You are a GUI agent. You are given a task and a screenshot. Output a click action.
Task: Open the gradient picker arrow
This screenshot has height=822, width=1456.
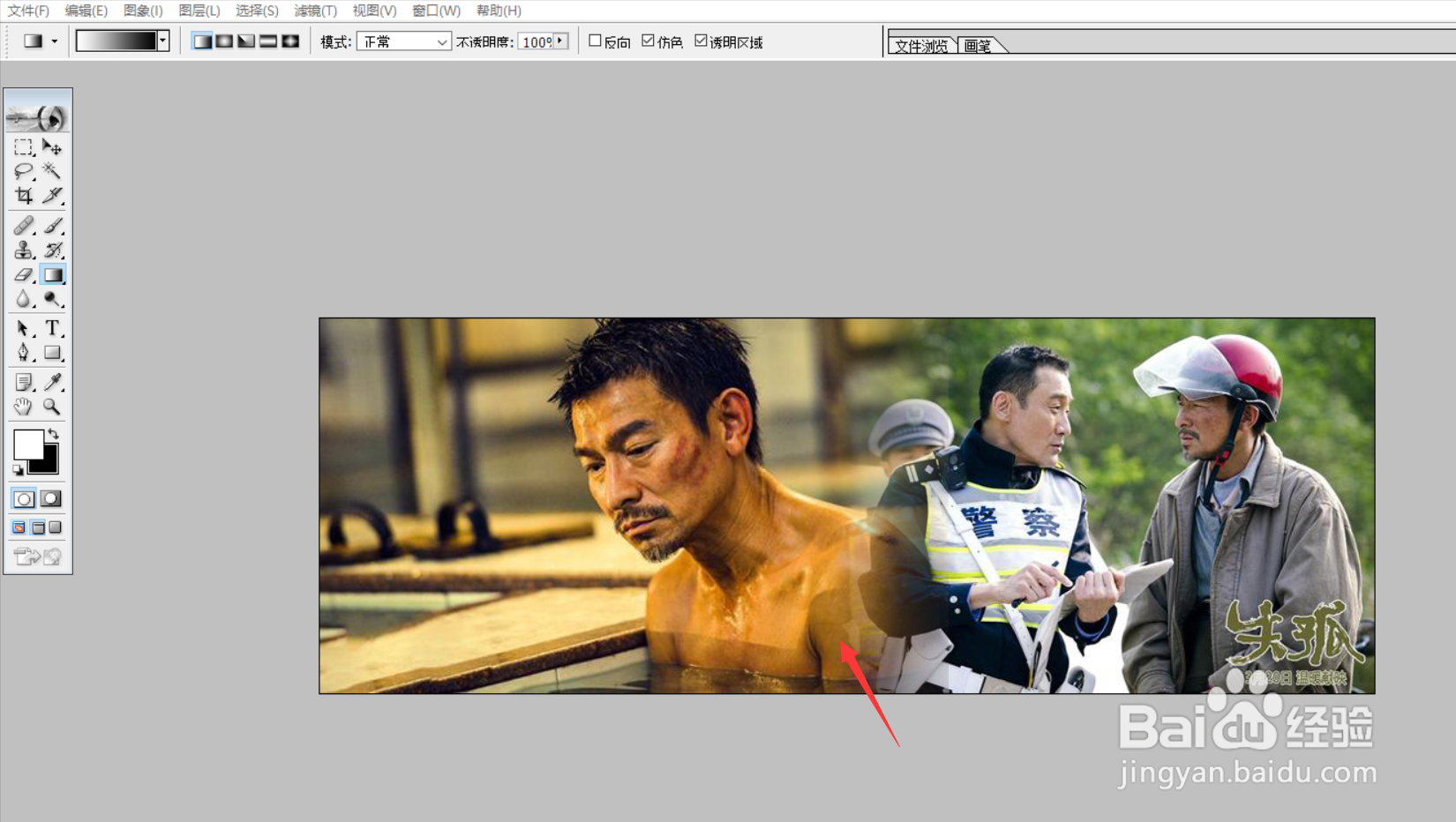163,41
